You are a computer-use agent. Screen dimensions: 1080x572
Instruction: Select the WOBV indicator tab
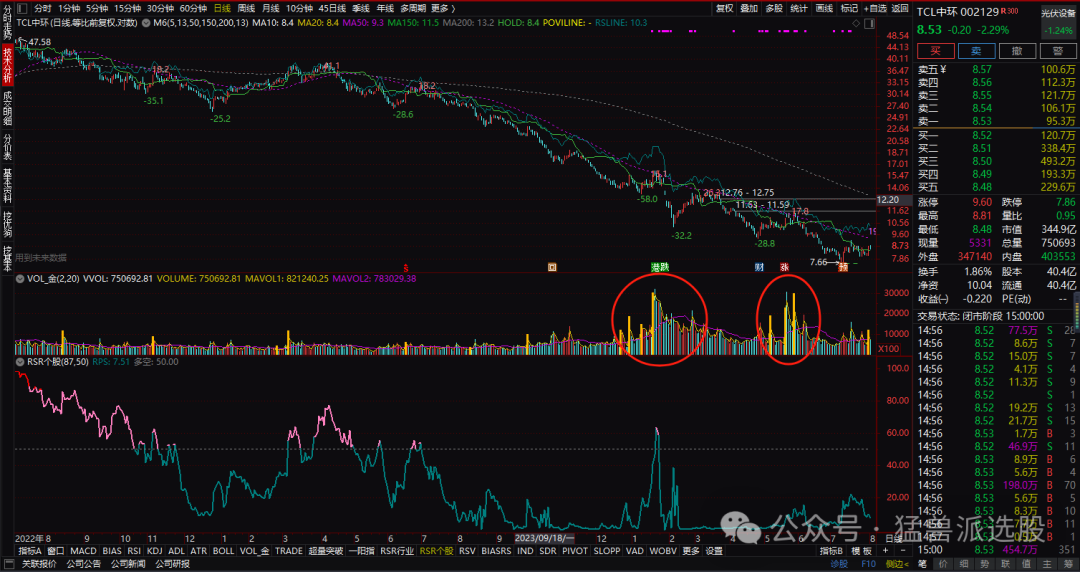[x=663, y=551]
